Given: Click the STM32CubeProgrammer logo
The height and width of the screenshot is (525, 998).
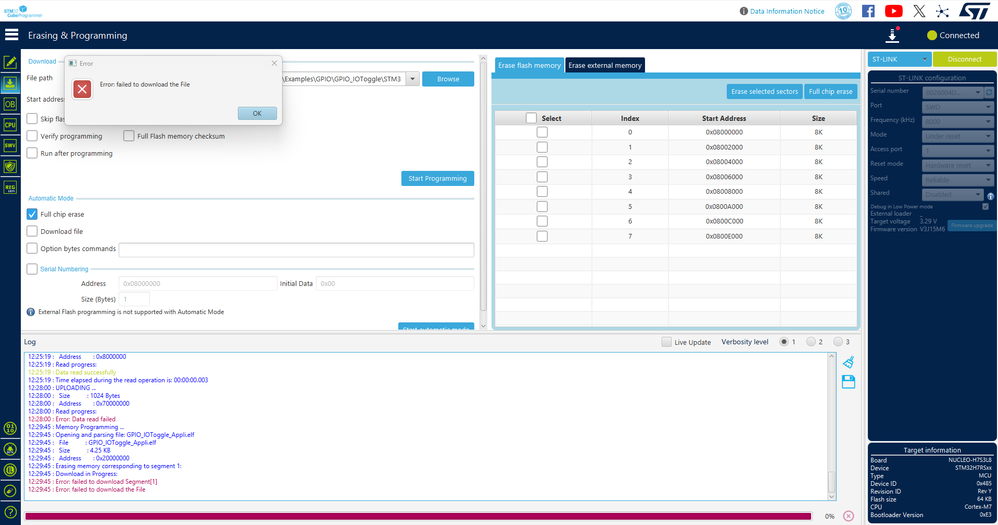Looking at the screenshot, I should (x=23, y=11).
